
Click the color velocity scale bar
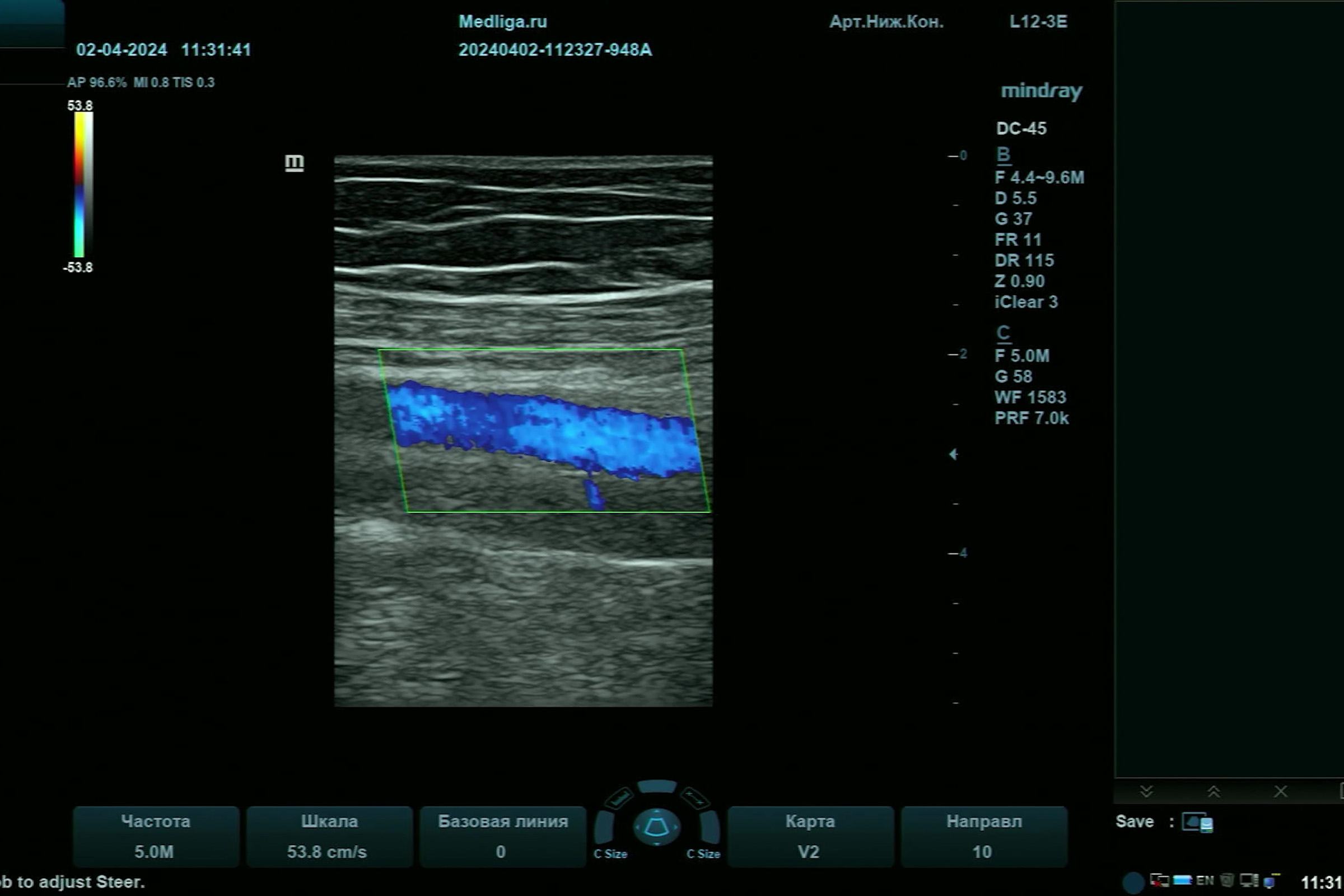pyautogui.click(x=83, y=185)
